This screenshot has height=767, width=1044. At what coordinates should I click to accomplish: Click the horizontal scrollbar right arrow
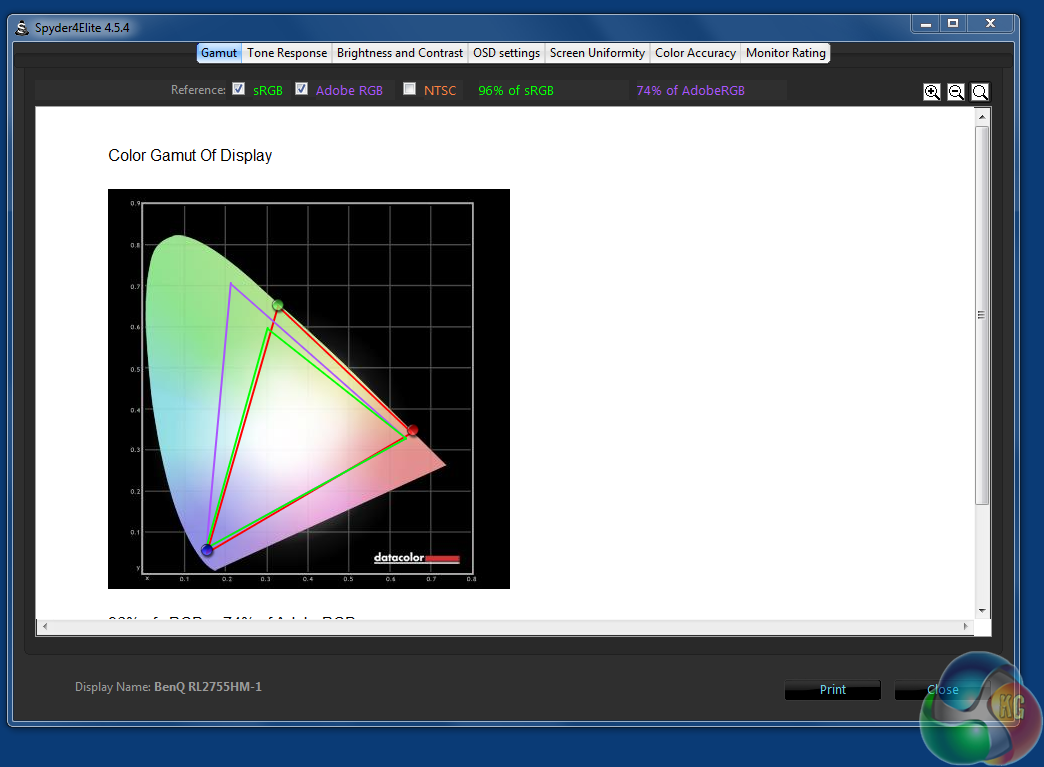click(x=965, y=627)
